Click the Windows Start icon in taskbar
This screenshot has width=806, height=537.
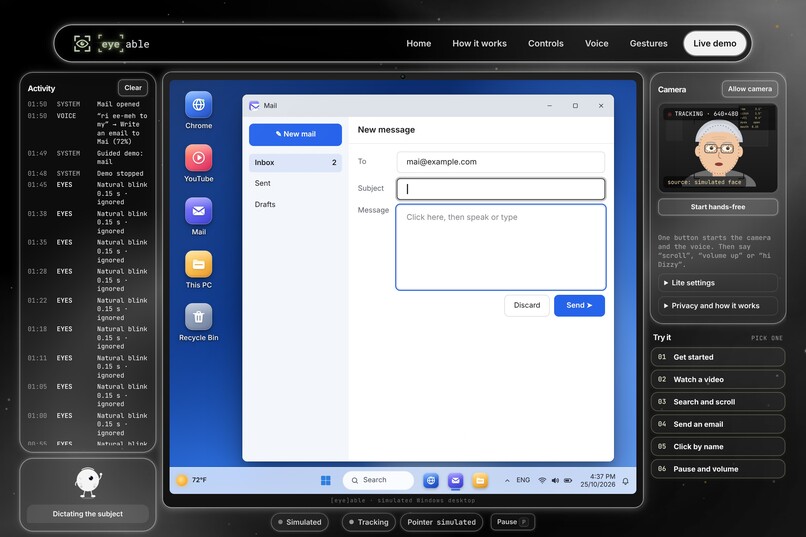tap(325, 480)
